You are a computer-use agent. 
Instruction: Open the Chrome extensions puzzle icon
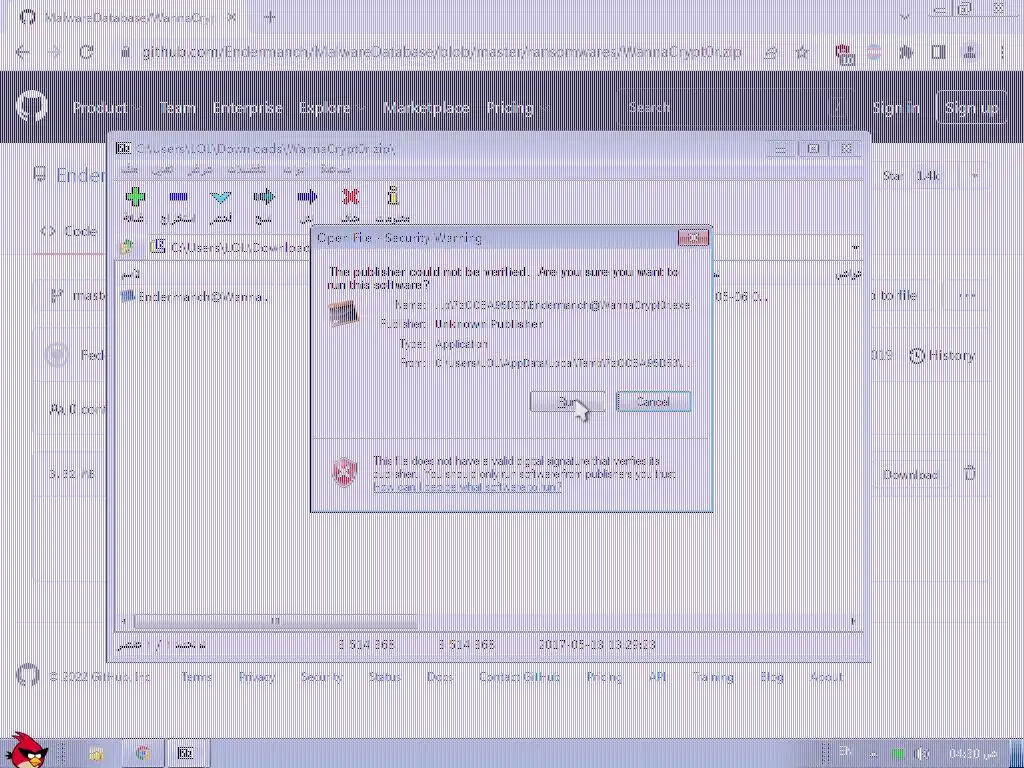click(x=906, y=52)
